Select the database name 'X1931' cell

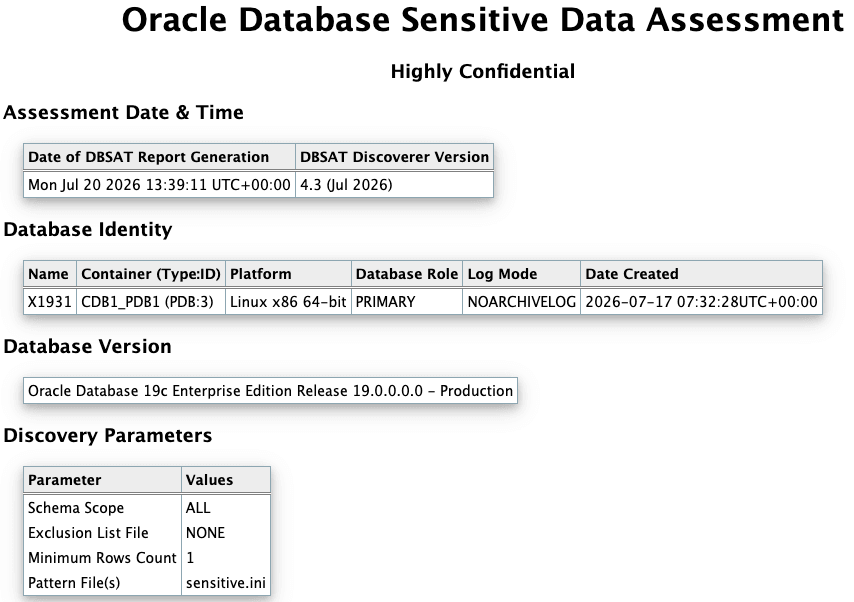50,302
